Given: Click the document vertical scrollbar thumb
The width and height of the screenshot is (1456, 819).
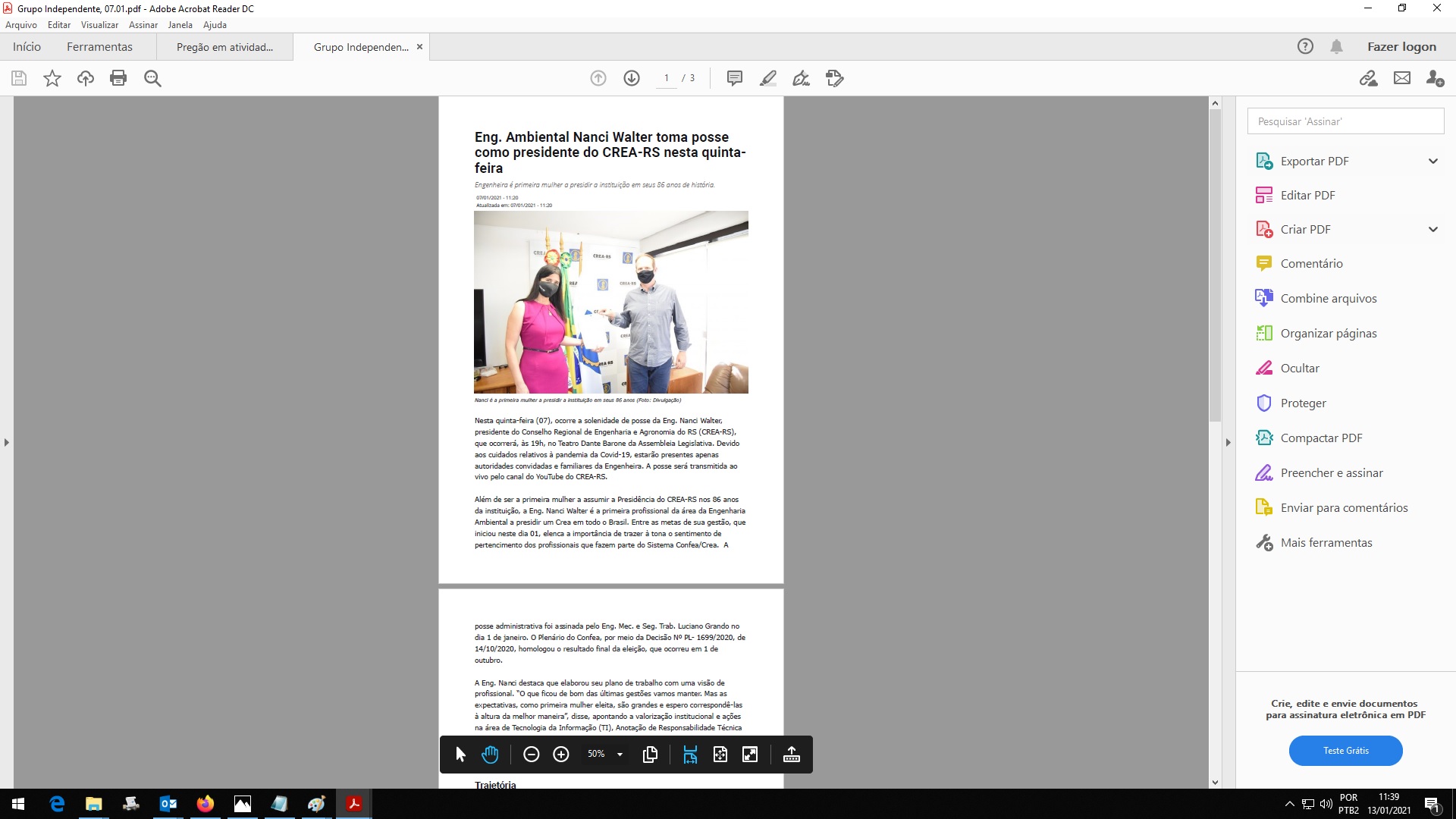Looking at the screenshot, I should pos(1215,265).
